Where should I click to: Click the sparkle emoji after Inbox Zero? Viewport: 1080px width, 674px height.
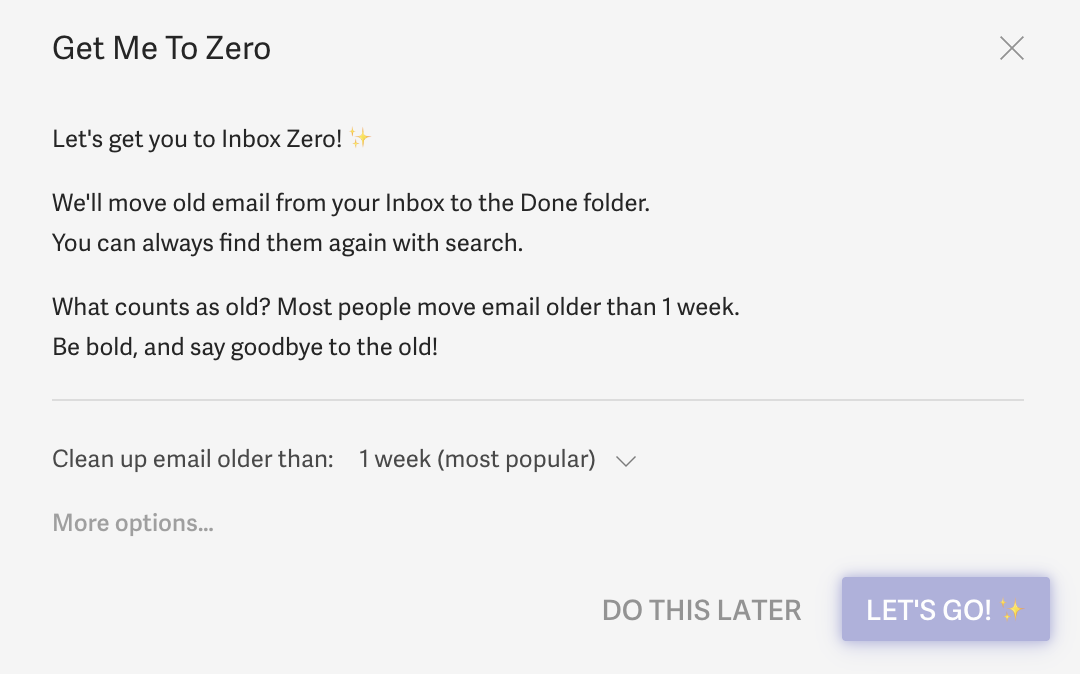[360, 138]
